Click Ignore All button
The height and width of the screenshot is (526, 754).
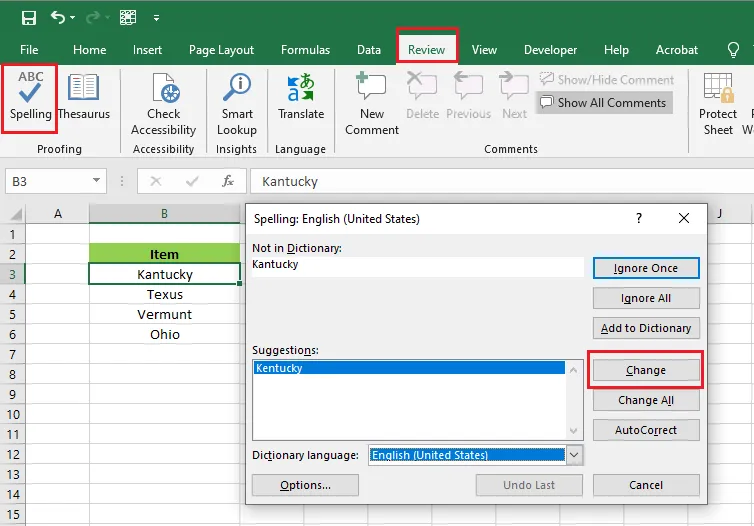tap(646, 298)
